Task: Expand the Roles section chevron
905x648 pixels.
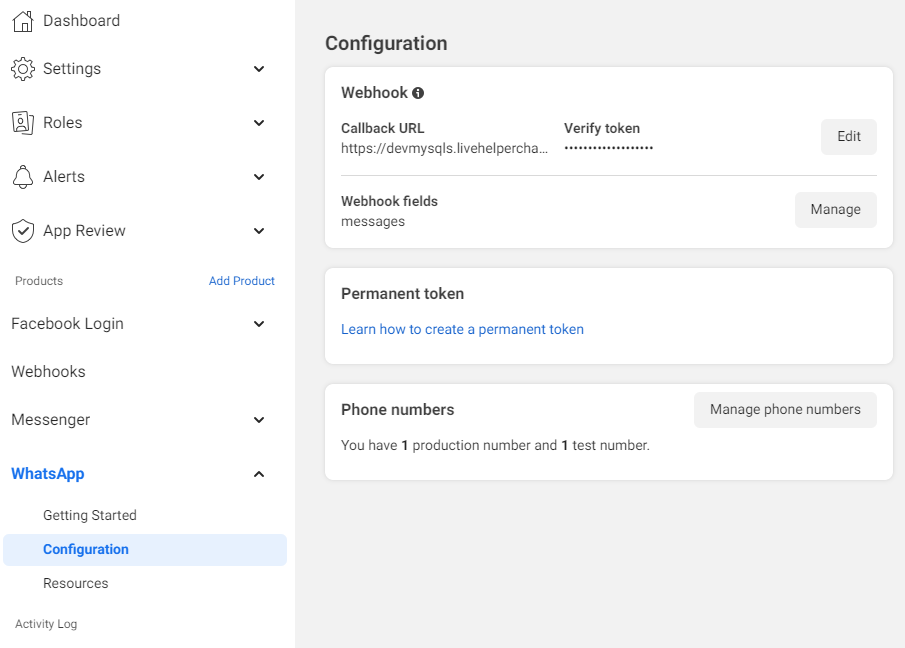Action: [x=259, y=123]
